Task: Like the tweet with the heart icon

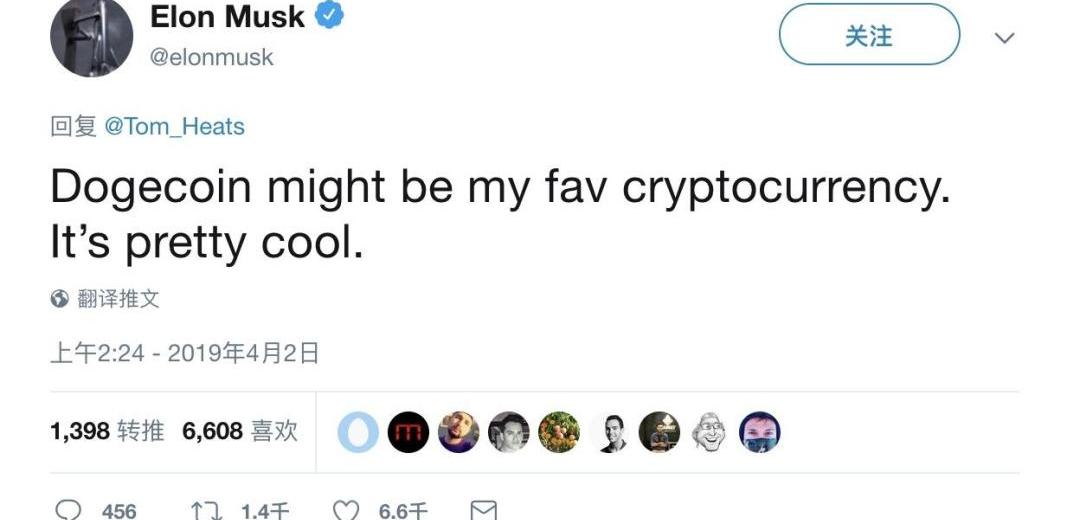Action: pos(345,510)
